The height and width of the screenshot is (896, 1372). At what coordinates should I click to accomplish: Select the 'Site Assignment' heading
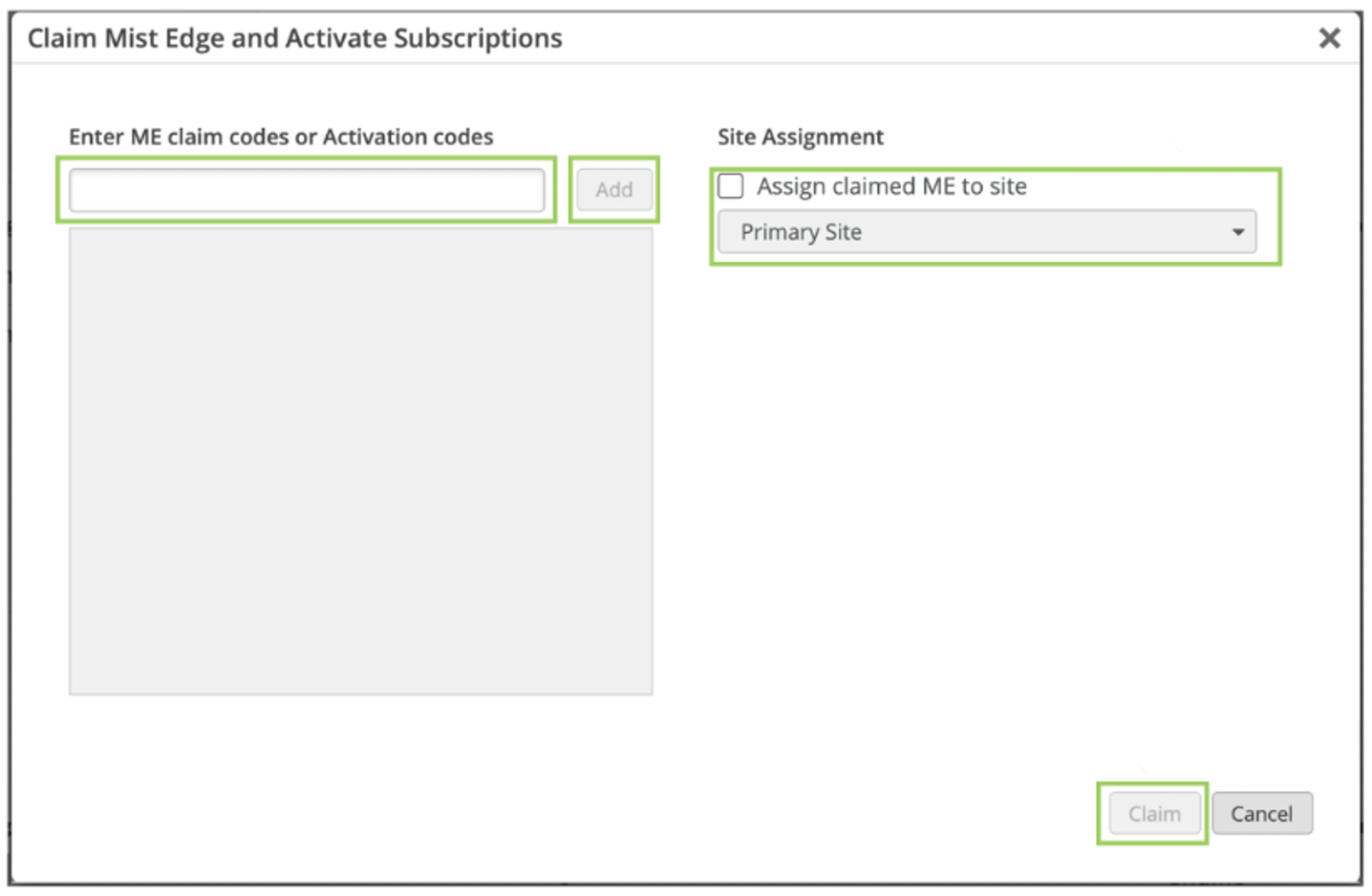pyautogui.click(x=801, y=137)
